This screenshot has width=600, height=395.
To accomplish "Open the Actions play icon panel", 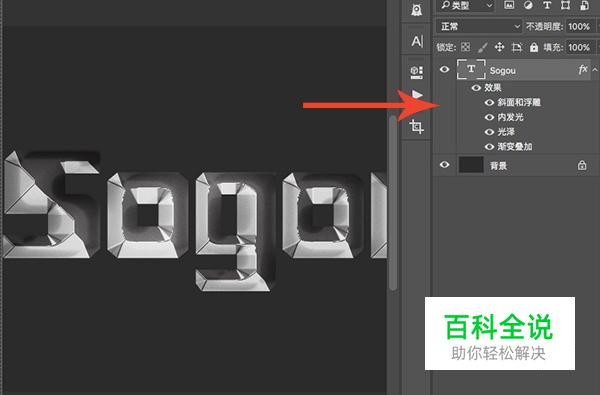I will coord(417,94).
